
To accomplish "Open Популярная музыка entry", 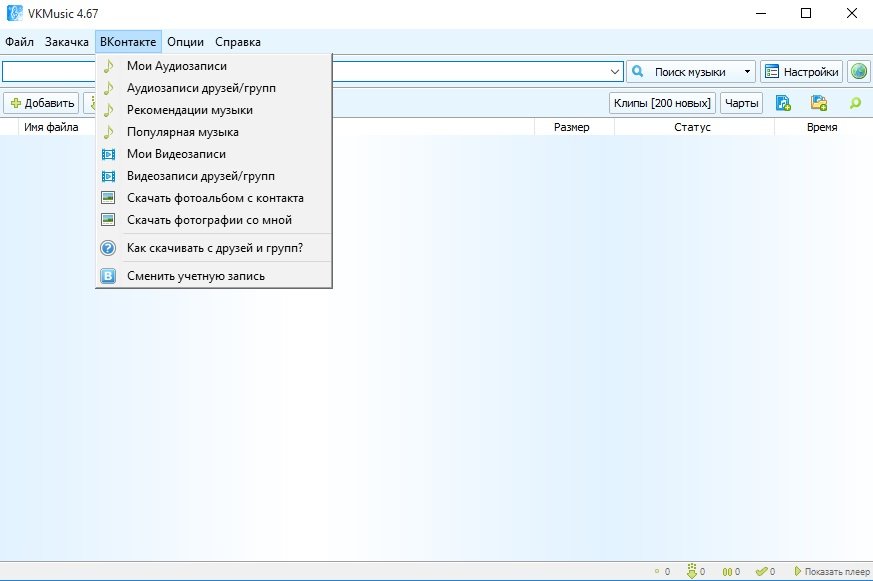I will coord(214,132).
